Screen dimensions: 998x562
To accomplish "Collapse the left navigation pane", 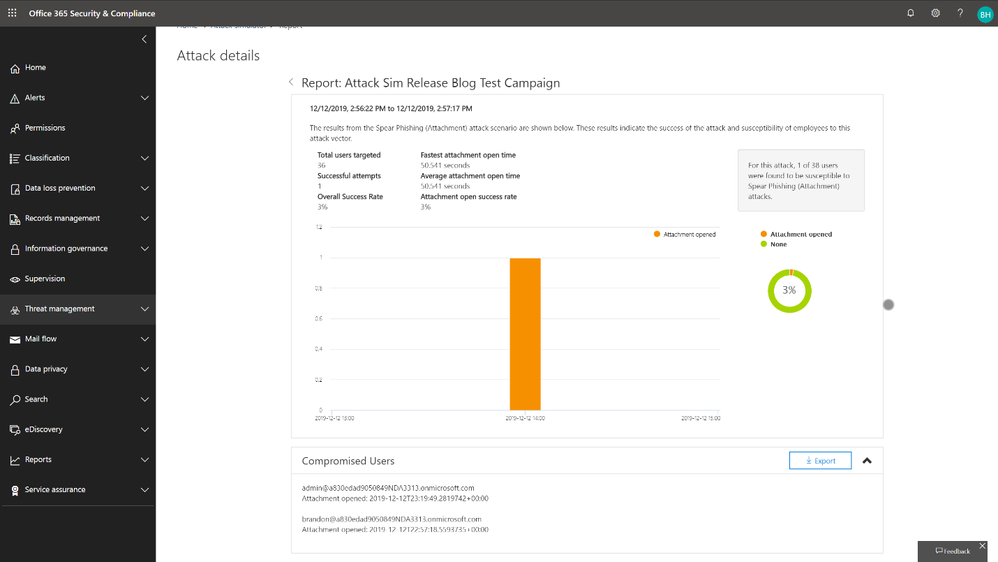I will click(x=144, y=39).
